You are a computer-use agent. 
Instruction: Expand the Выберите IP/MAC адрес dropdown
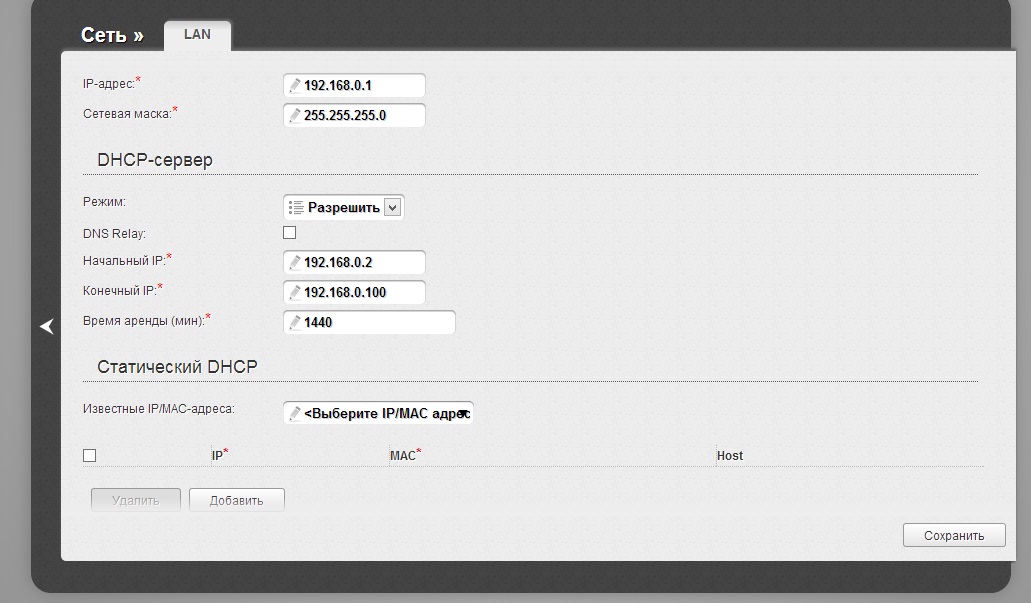378,413
